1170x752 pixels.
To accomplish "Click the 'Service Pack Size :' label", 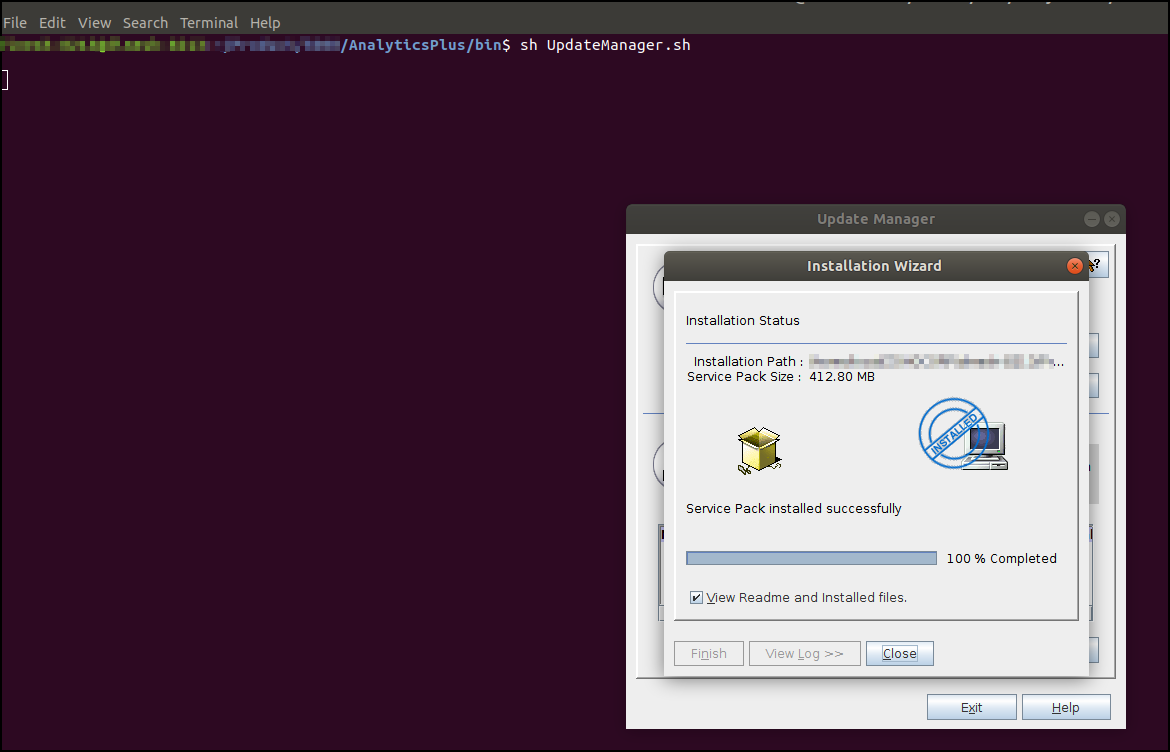I will coord(744,377).
